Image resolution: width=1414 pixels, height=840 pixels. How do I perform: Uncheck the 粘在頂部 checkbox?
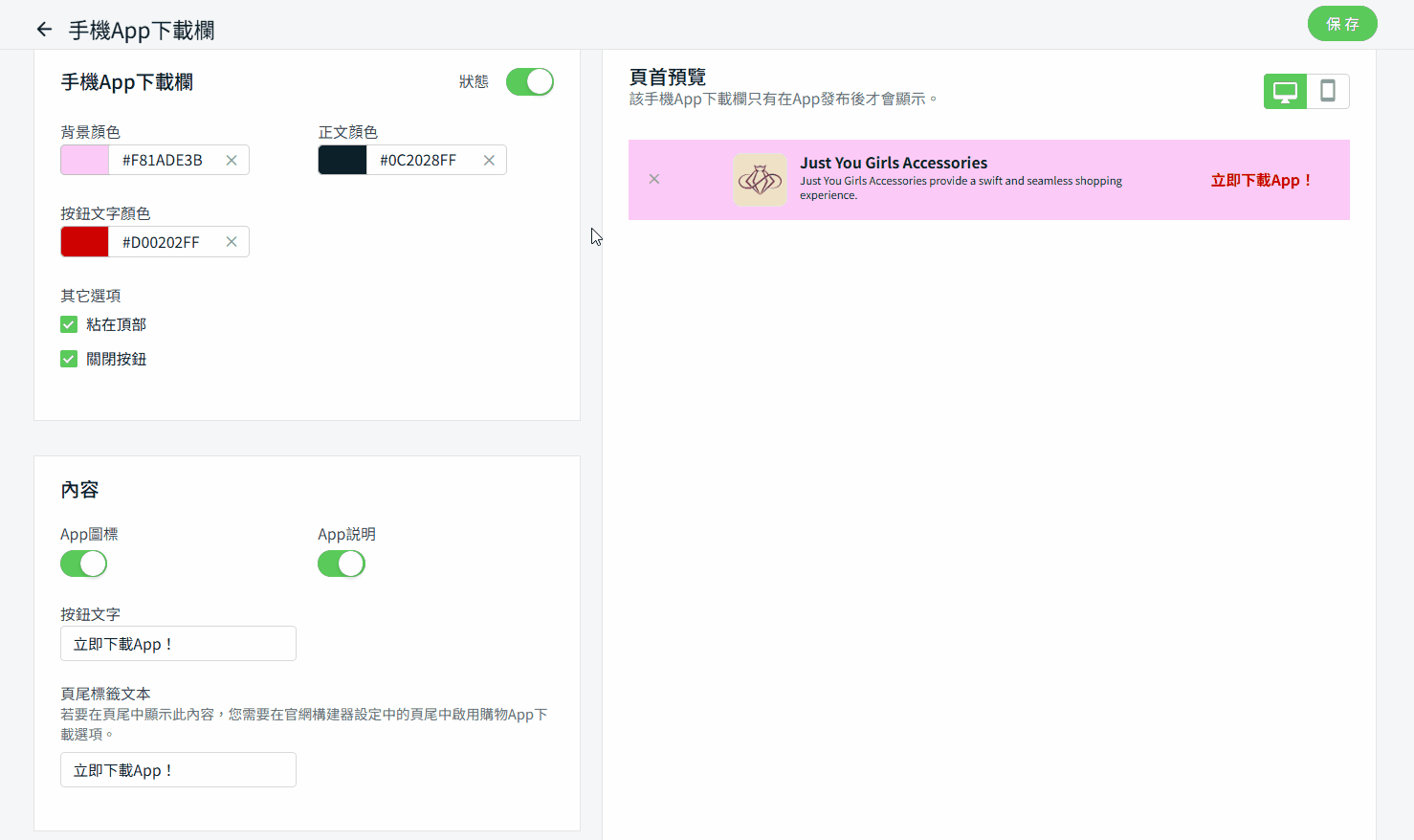pos(69,325)
